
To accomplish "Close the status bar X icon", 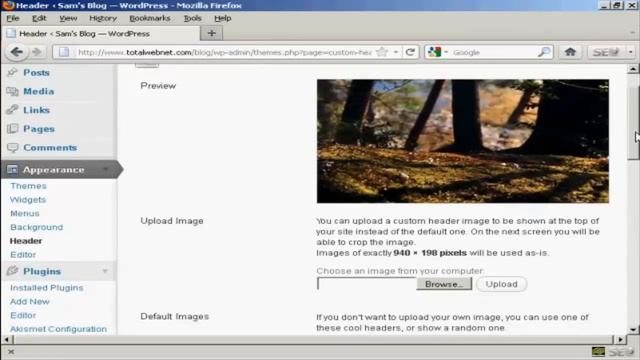I will [11, 352].
